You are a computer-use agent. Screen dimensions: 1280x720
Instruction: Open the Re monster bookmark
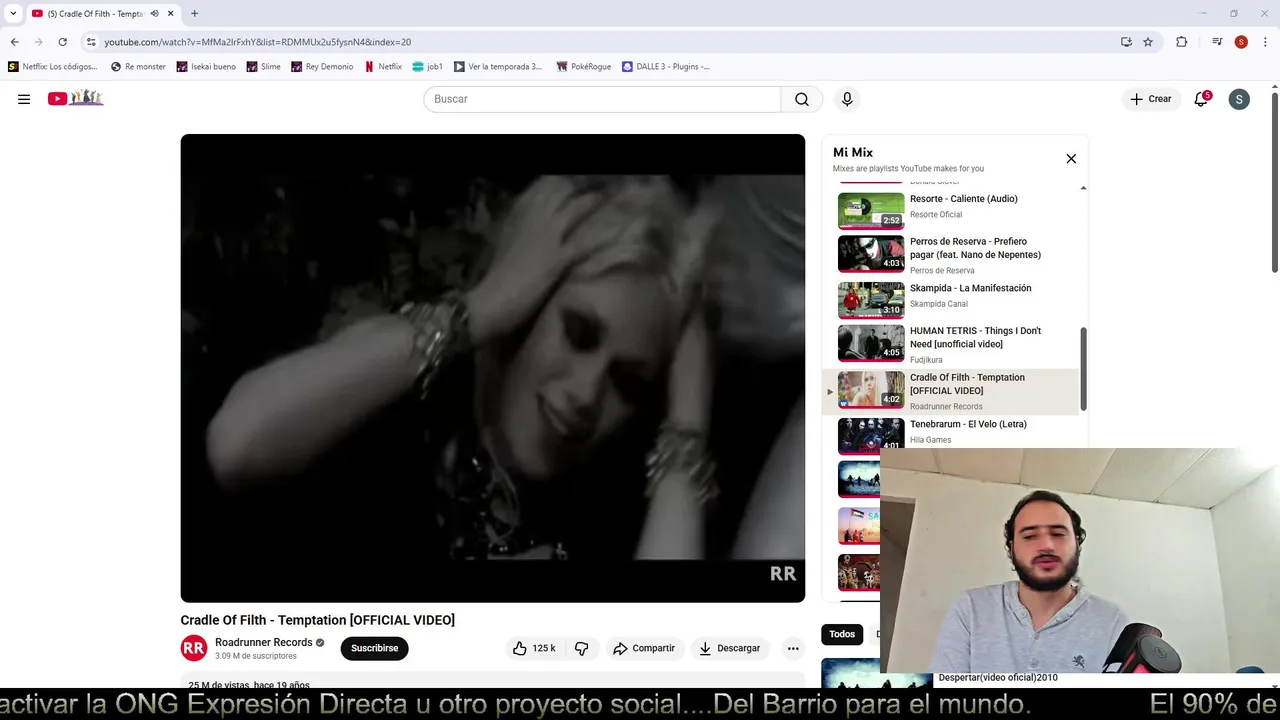138,67
